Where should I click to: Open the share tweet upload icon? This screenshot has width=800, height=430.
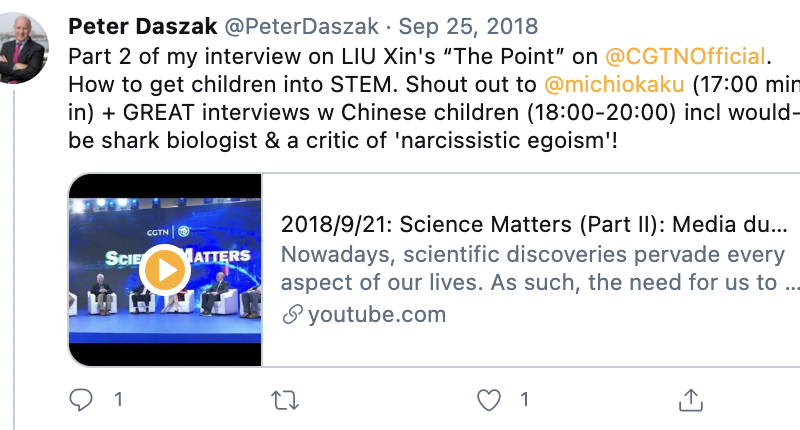689,400
